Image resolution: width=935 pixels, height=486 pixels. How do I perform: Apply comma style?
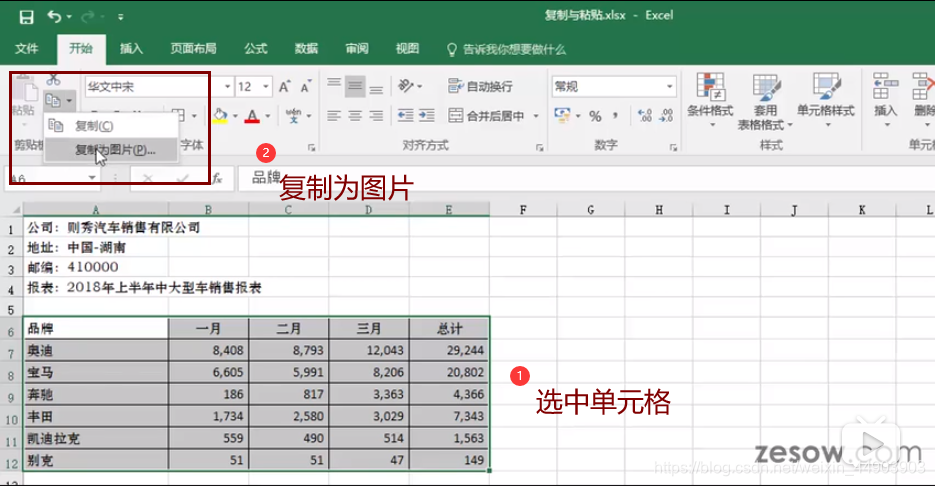(x=615, y=115)
